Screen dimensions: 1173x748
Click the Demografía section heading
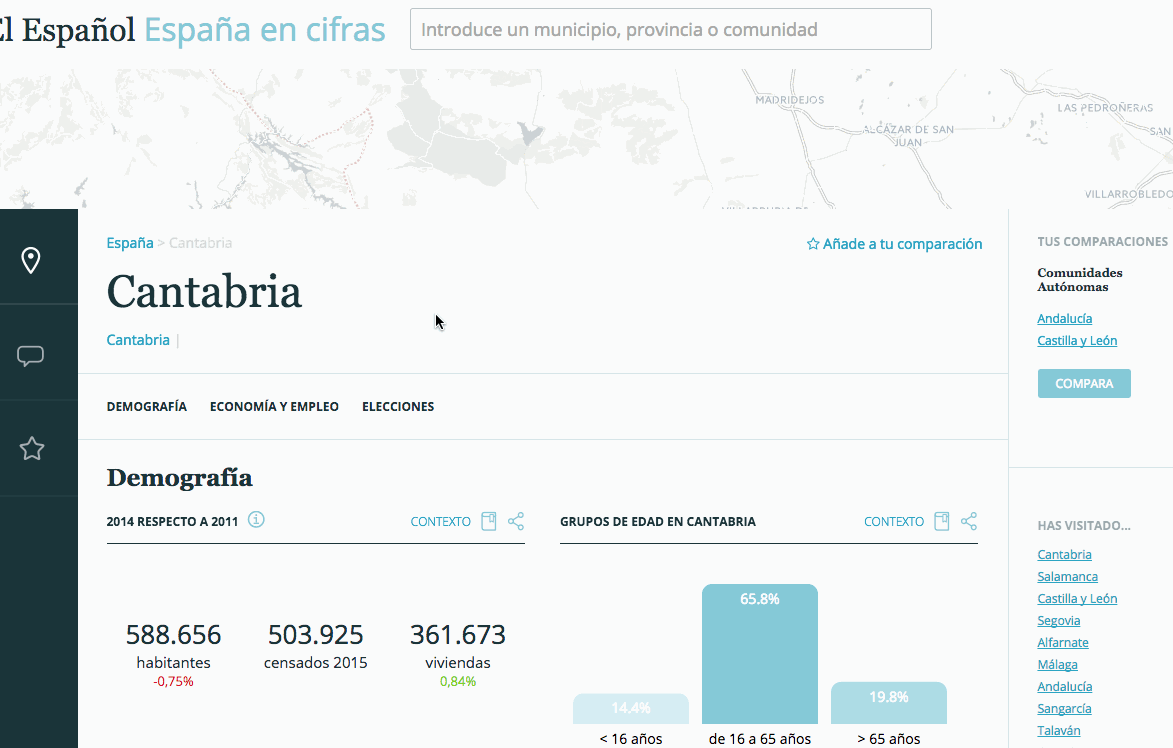[x=180, y=478]
